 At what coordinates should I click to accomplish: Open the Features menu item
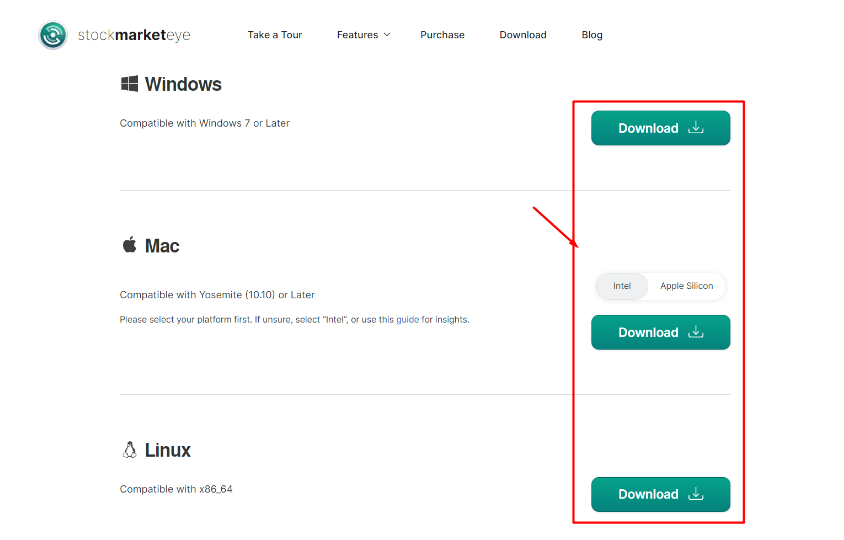(x=357, y=35)
